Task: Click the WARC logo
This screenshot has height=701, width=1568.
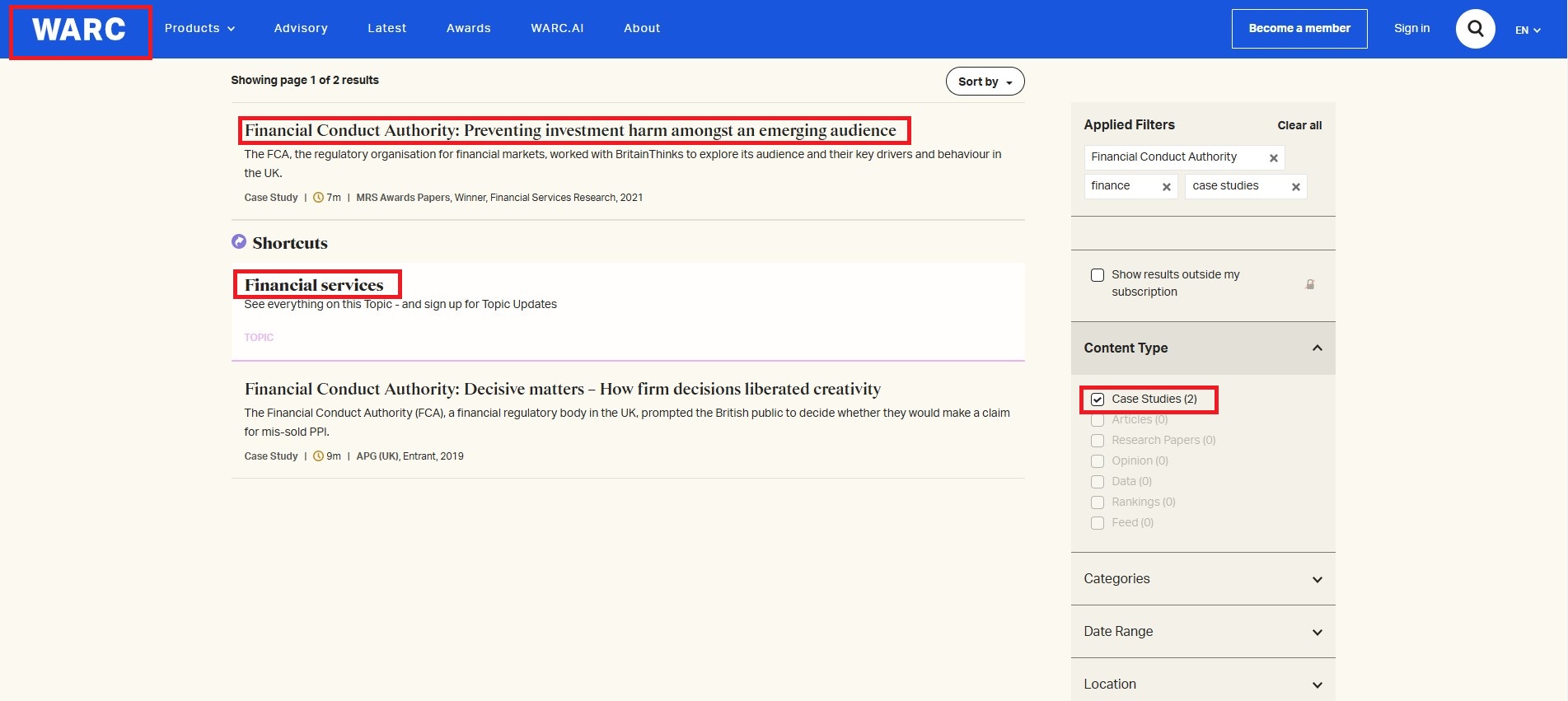Action: point(79,30)
